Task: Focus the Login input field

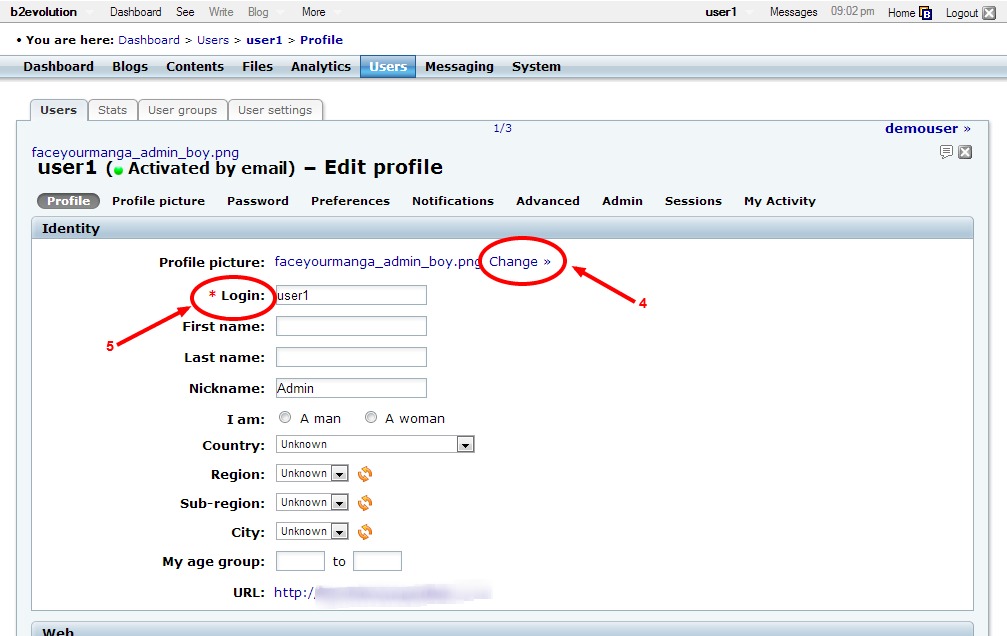Action: pos(351,295)
